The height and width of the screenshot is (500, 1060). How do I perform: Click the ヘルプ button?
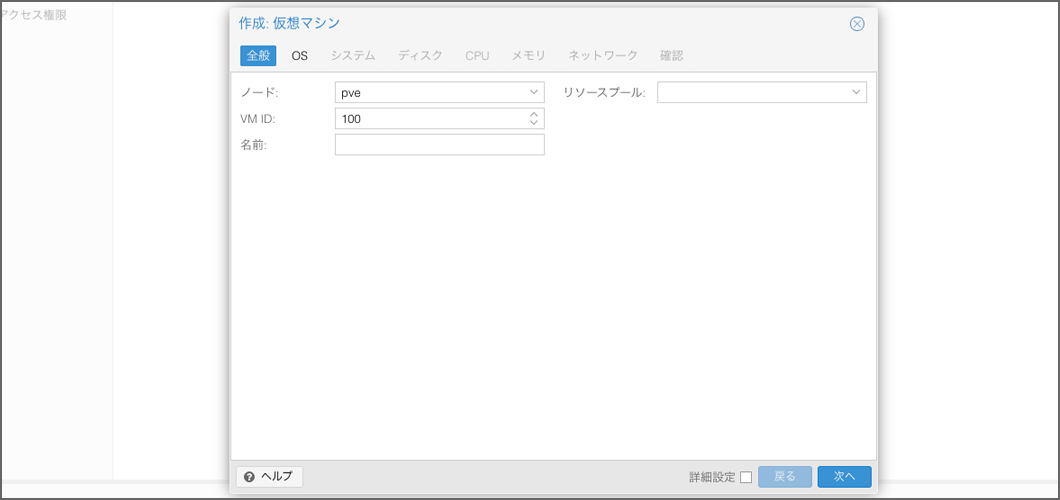pyautogui.click(x=270, y=476)
